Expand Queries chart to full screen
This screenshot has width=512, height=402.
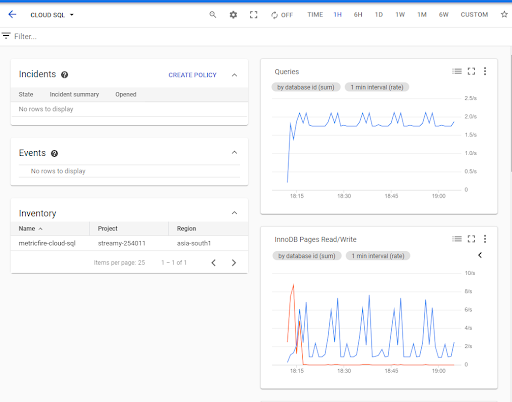pos(471,71)
